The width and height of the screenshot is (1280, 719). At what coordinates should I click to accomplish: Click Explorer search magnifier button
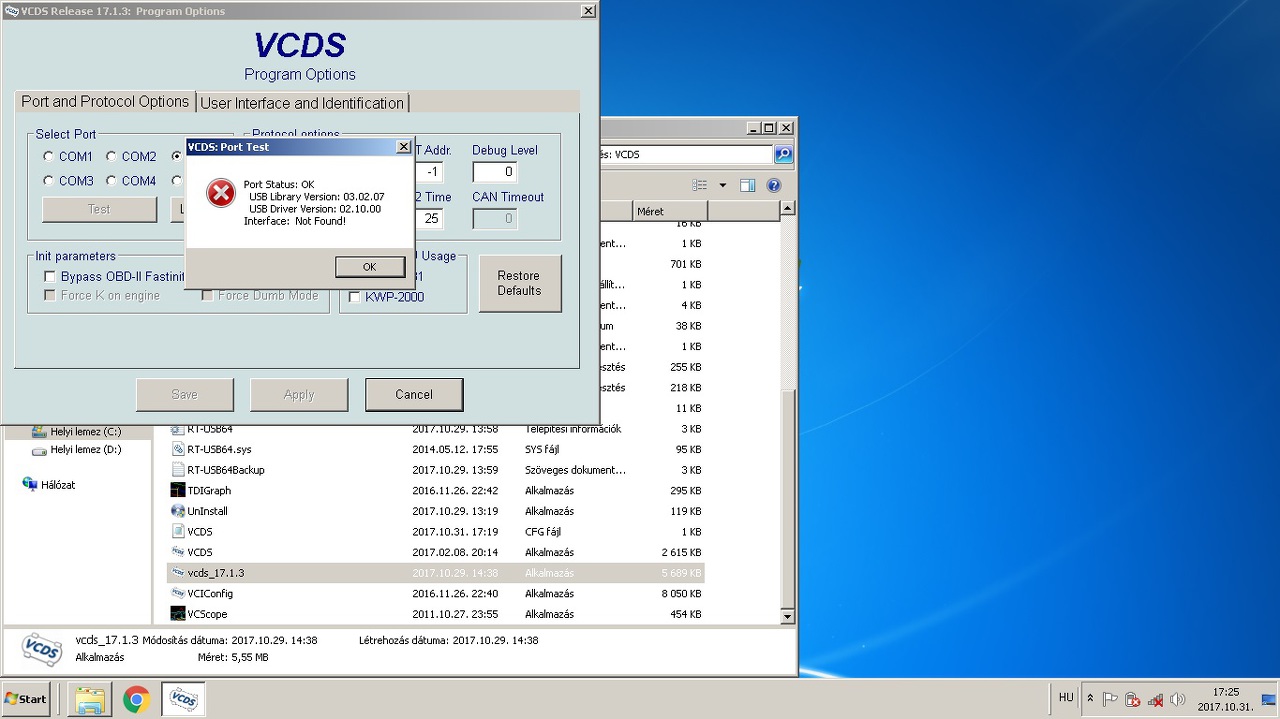783,155
